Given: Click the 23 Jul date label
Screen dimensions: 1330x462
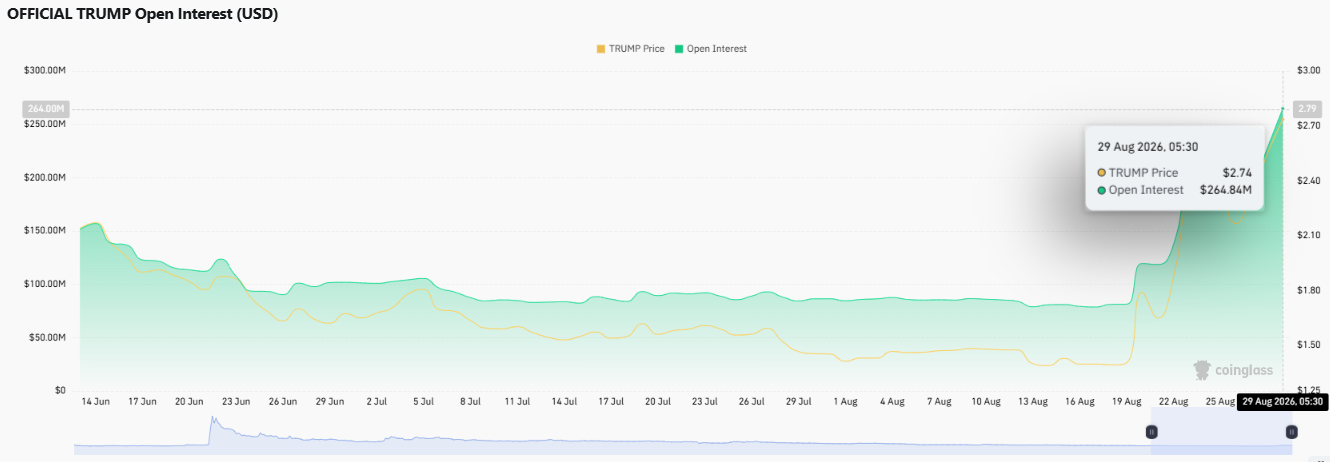Looking at the screenshot, I should (704, 401).
